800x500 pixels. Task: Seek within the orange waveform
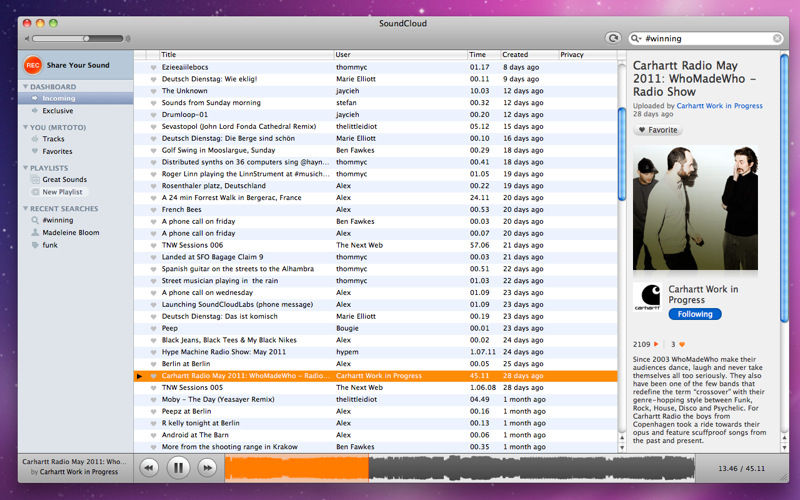point(296,468)
